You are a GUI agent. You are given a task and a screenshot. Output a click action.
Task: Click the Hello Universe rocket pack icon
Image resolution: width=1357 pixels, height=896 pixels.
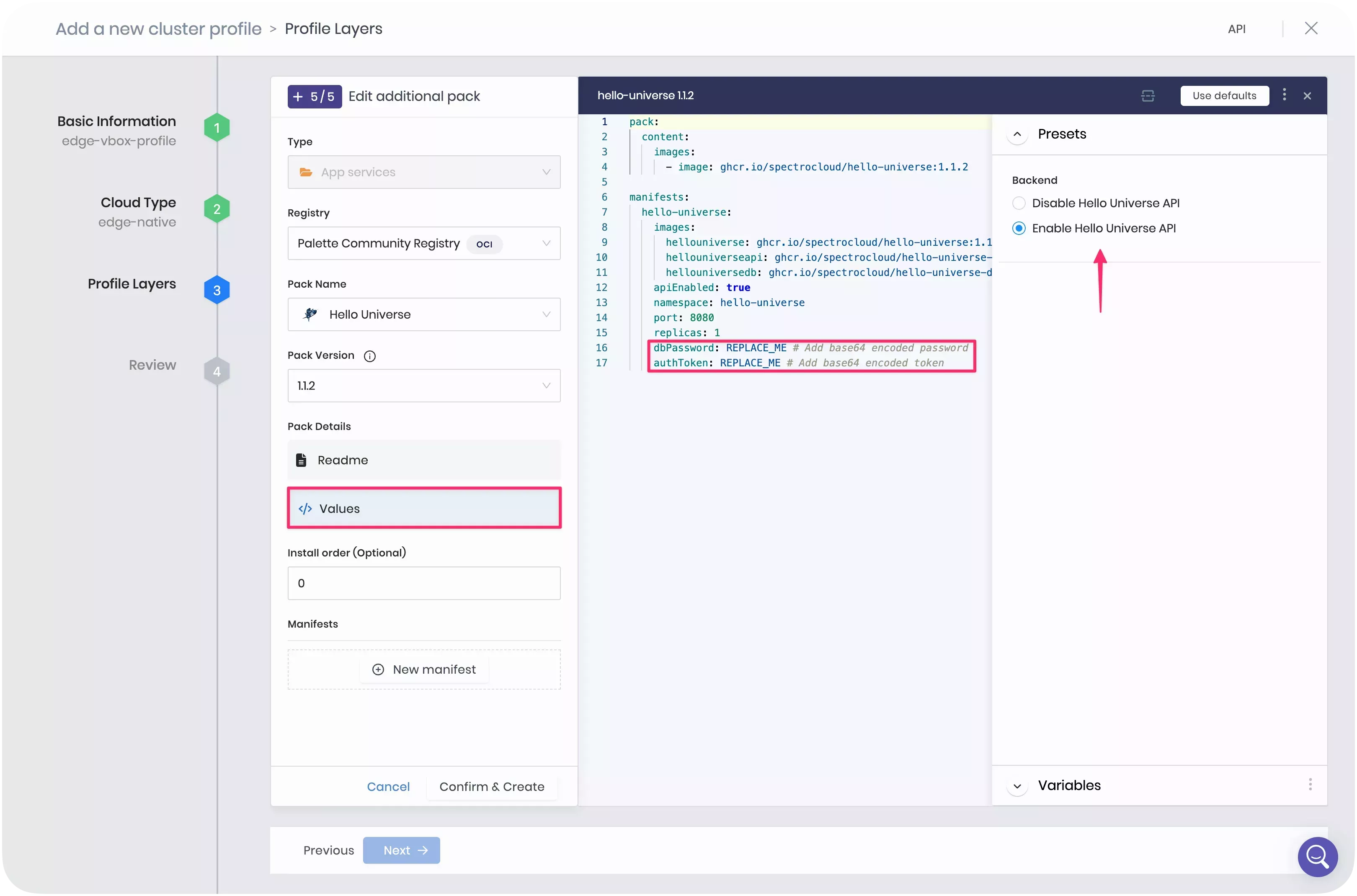[x=310, y=314]
